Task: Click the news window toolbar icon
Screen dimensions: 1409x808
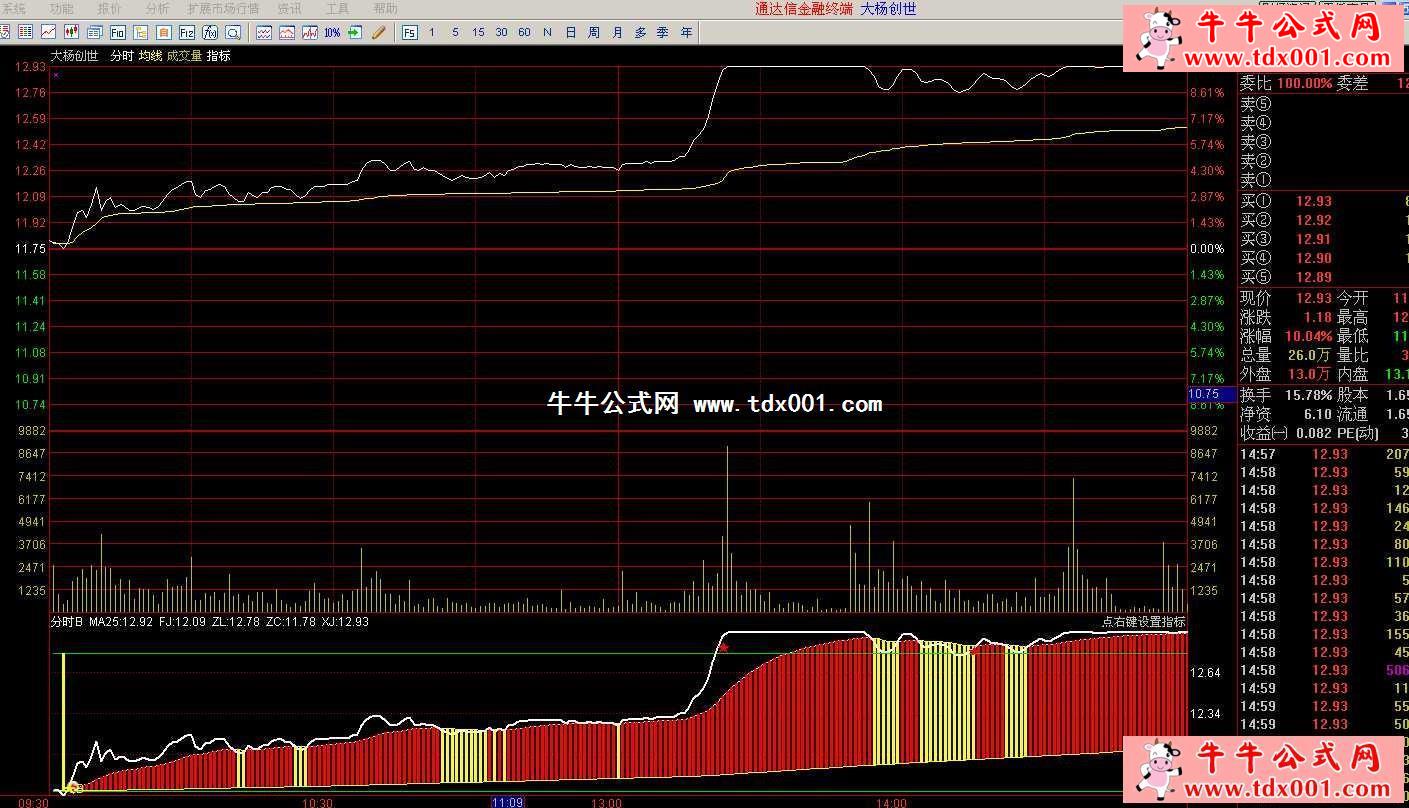Action: click(x=94, y=32)
